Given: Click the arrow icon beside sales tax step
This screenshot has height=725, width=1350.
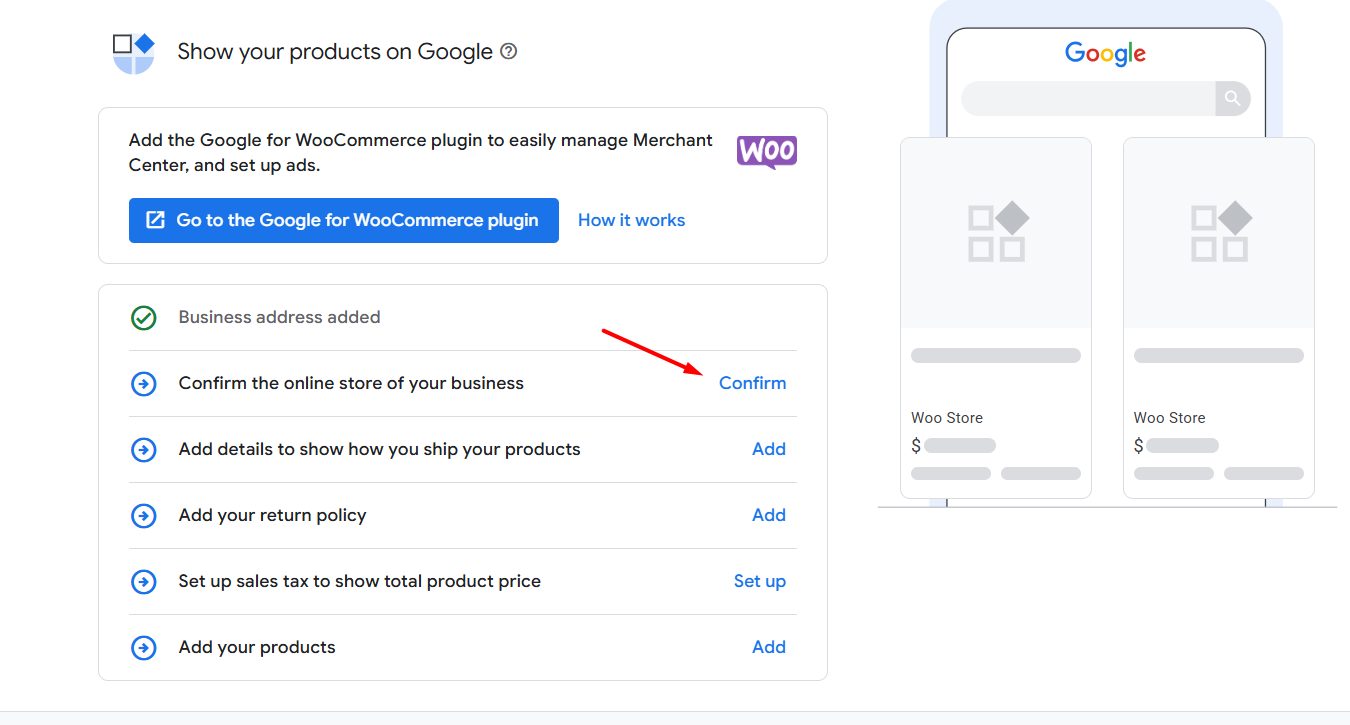Looking at the screenshot, I should click(x=144, y=581).
